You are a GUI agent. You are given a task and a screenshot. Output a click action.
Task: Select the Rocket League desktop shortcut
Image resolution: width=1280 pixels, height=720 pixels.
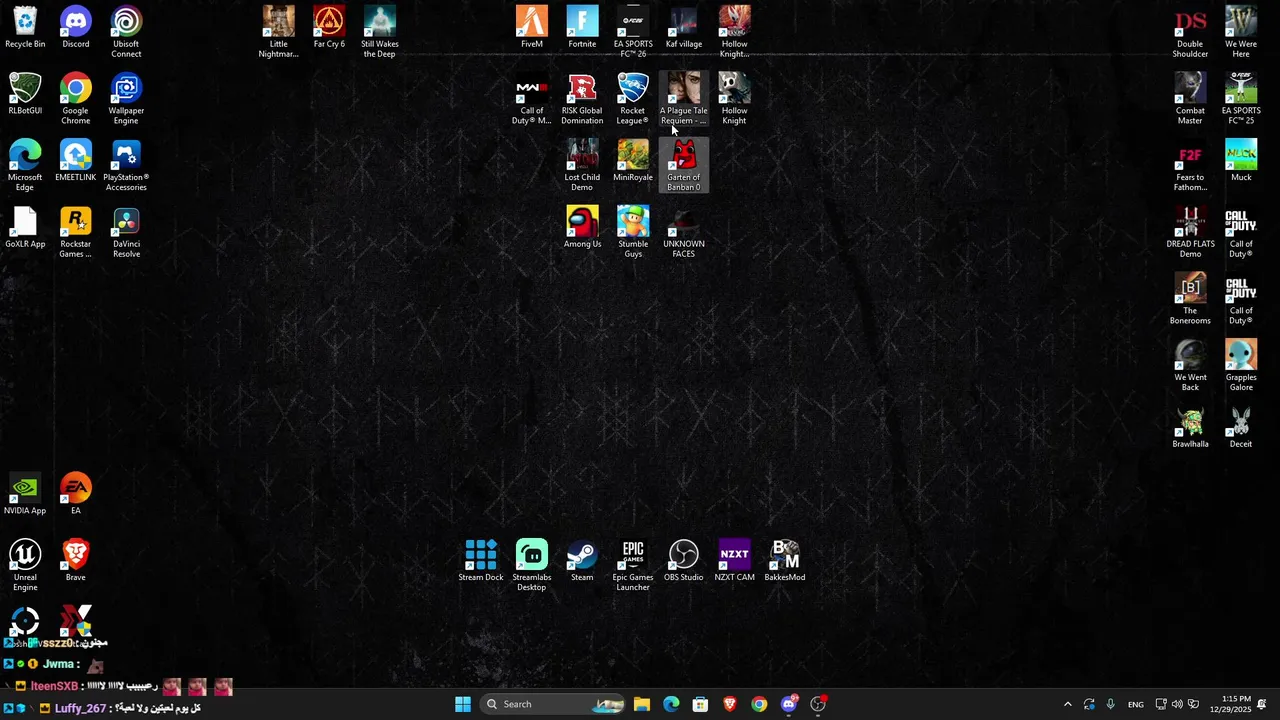click(x=633, y=99)
